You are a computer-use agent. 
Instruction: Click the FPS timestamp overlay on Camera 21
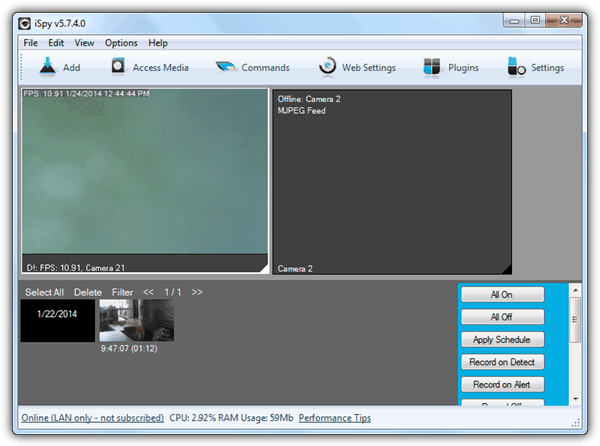coord(86,94)
